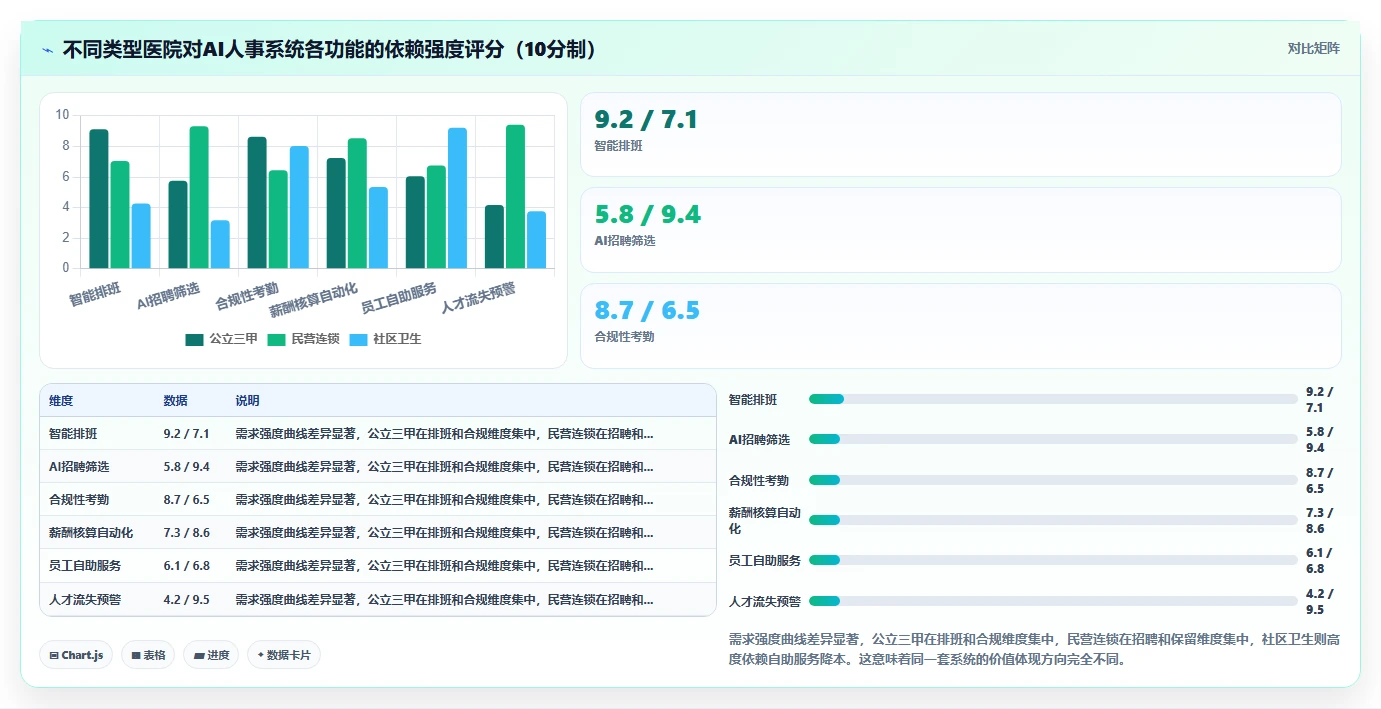1381x709 pixels.
Task: Toggle the 公立三甲 legend series
Action: click(221, 339)
